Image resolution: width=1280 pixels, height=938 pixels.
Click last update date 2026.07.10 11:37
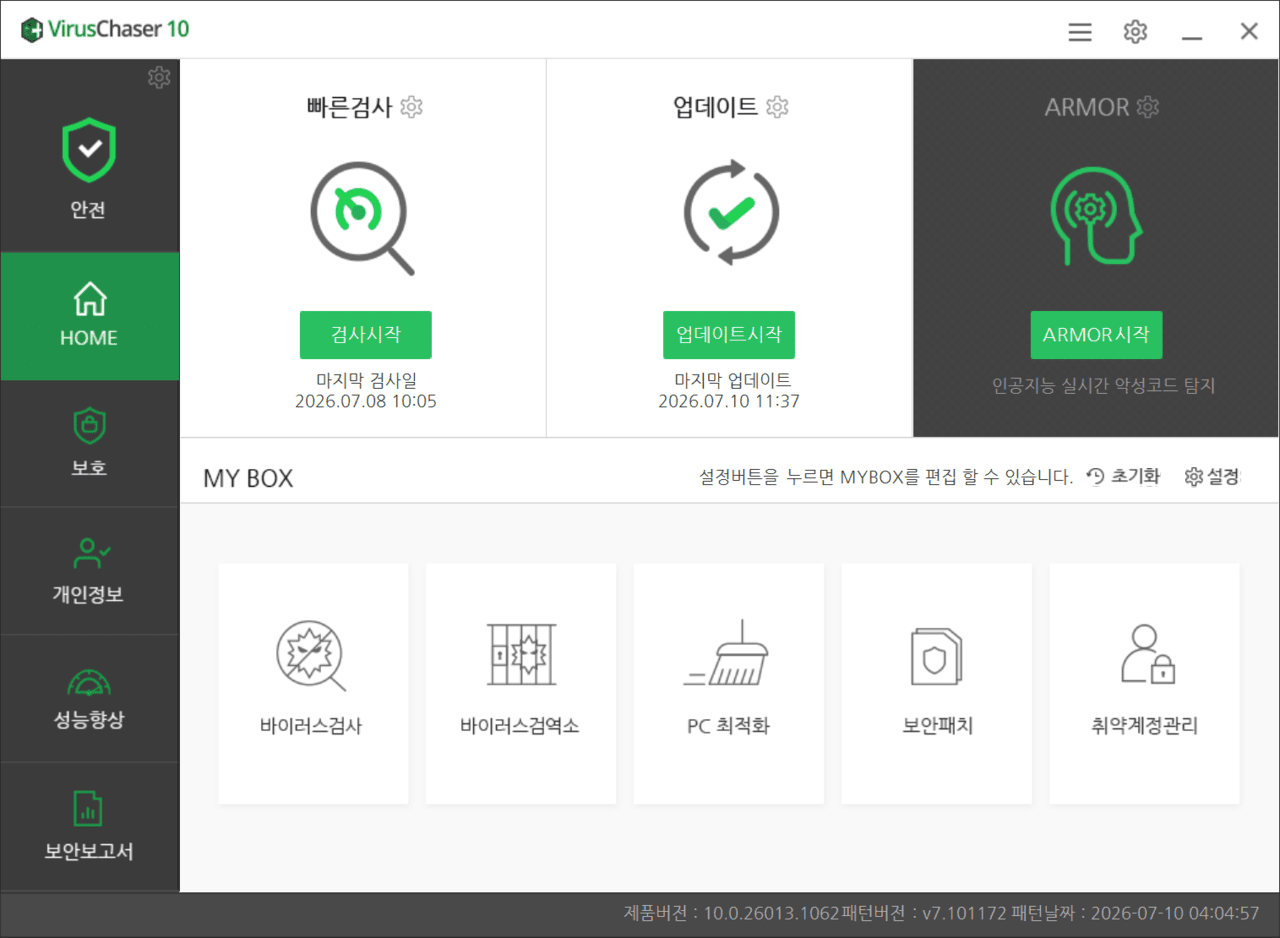click(x=729, y=402)
